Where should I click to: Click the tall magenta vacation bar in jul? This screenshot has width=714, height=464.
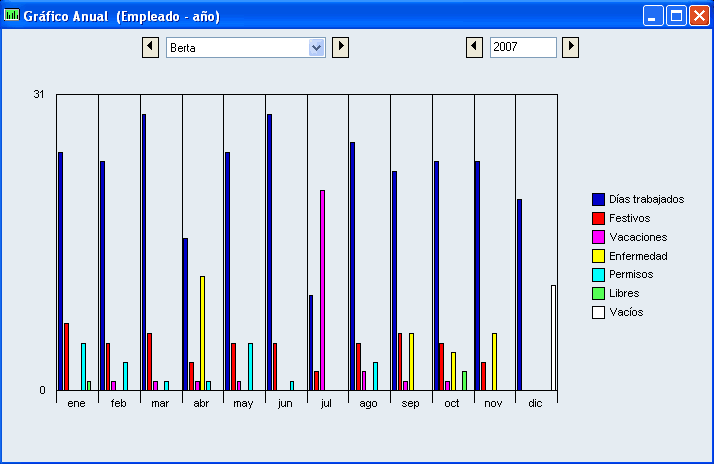click(x=322, y=290)
